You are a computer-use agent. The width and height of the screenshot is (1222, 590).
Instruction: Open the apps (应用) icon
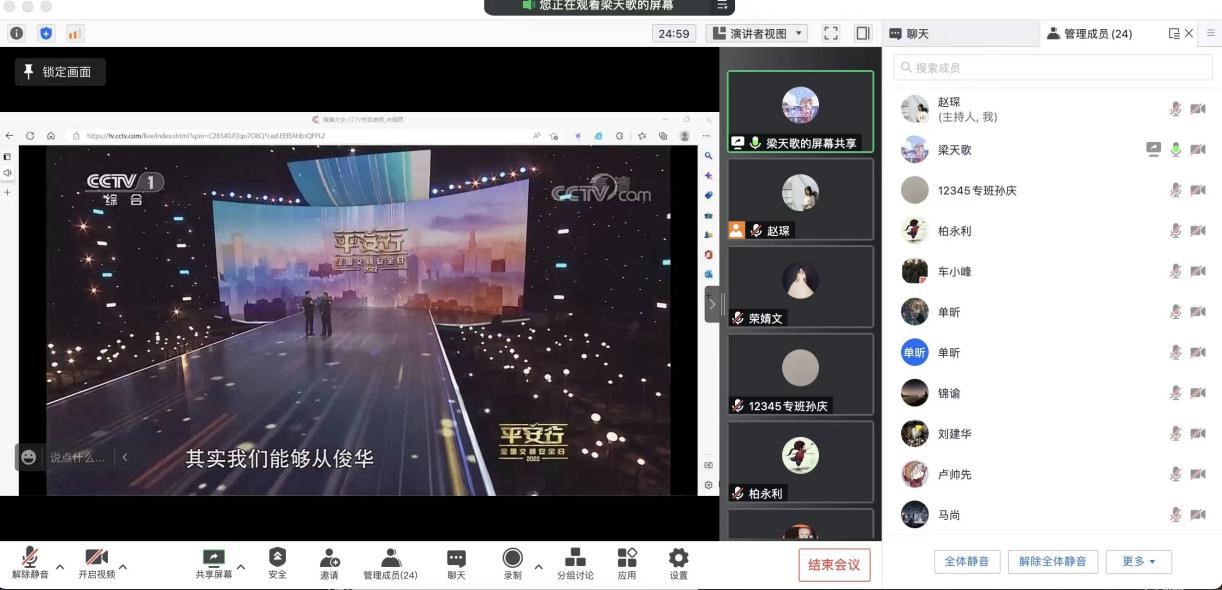coord(627,558)
